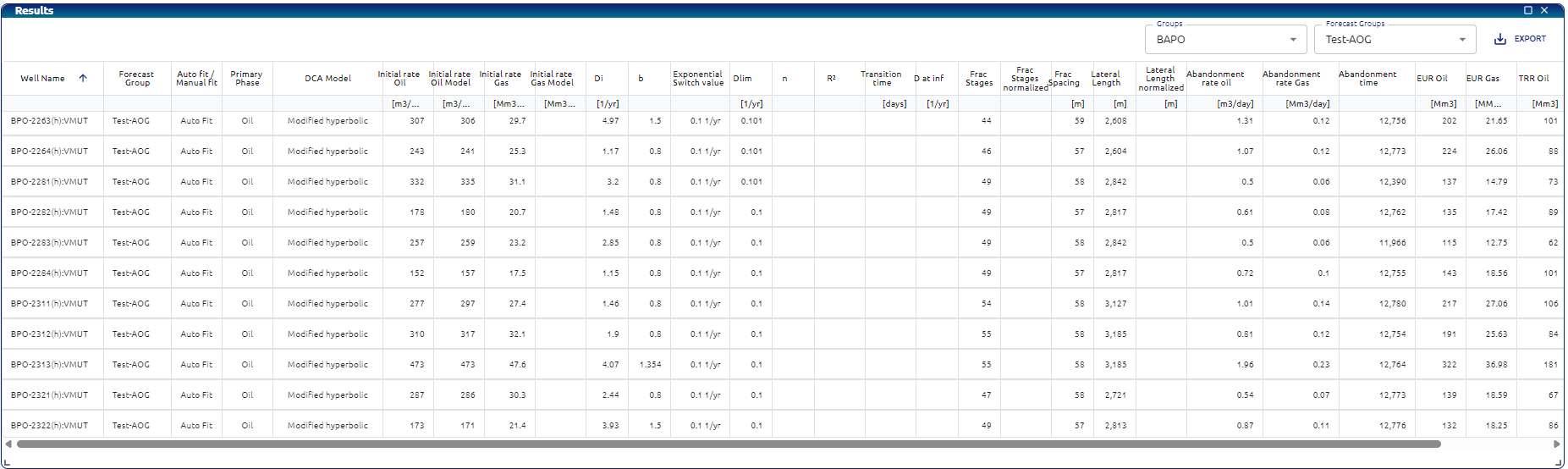This screenshot has width=1568, height=469.
Task: Click the Well Name sort arrow
Action: pos(83,79)
